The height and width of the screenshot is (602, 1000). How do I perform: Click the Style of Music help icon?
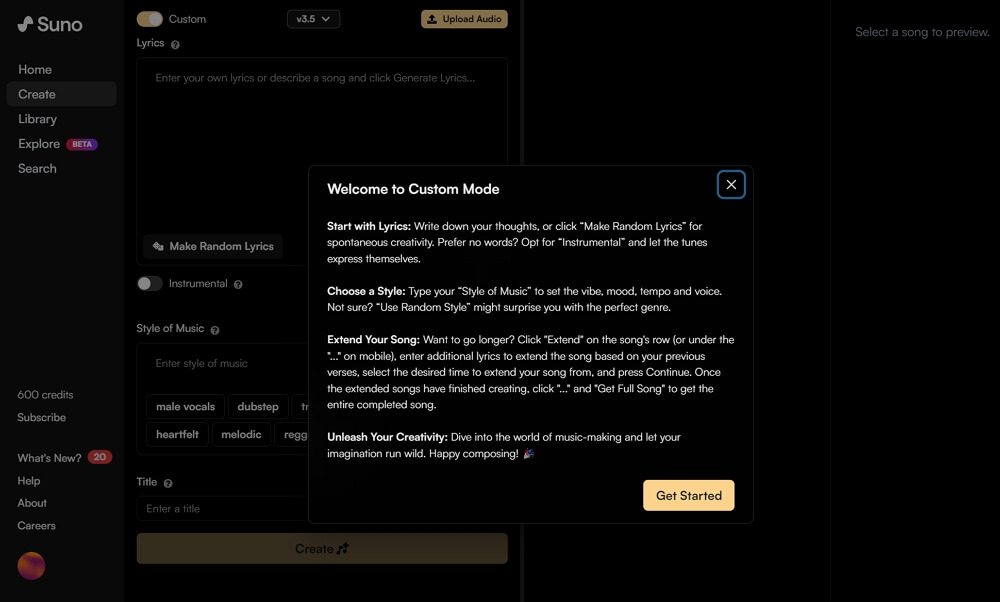tap(215, 329)
